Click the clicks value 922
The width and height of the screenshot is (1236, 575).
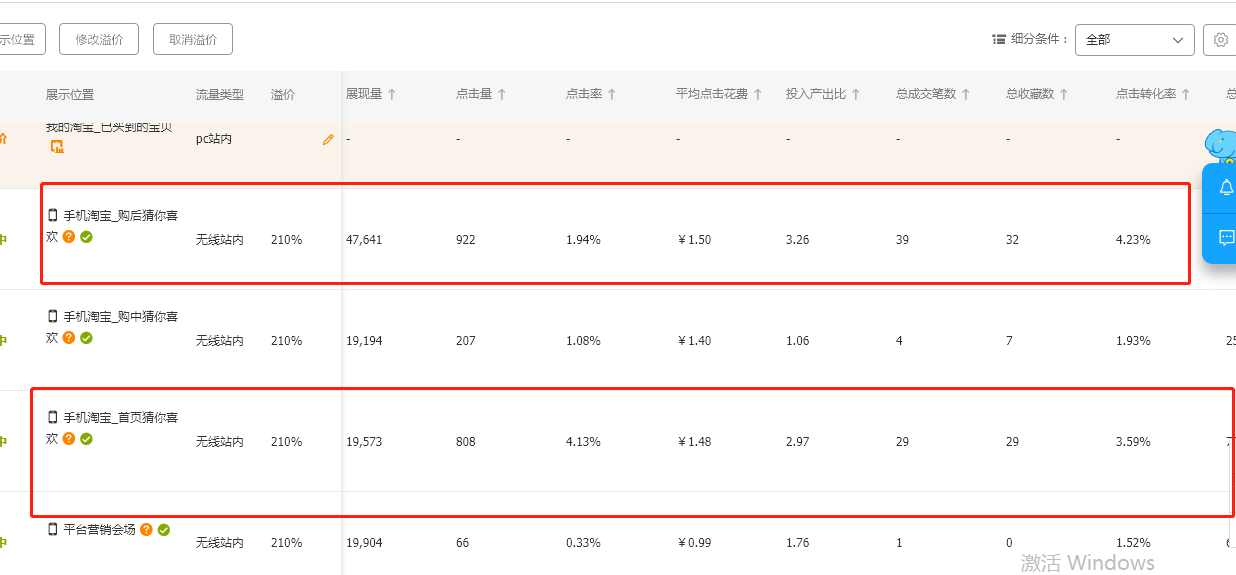[x=466, y=240]
